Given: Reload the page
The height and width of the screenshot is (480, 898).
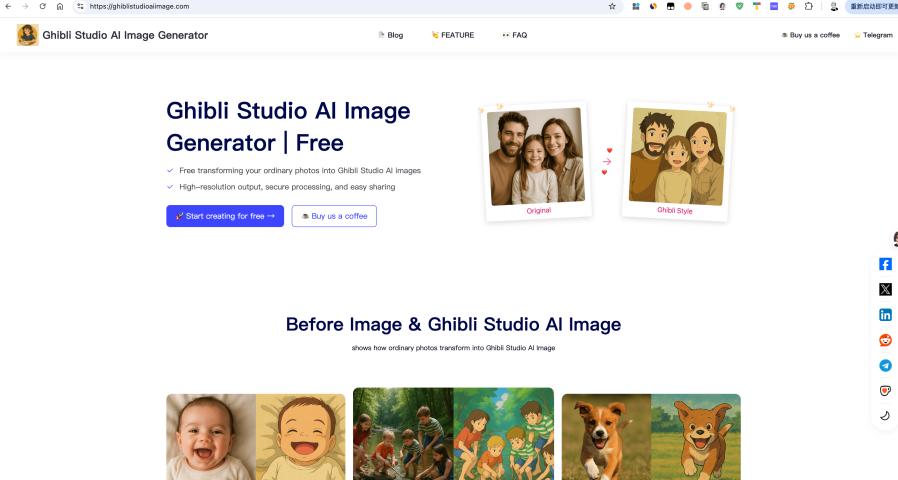Looking at the screenshot, I should 42,6.
